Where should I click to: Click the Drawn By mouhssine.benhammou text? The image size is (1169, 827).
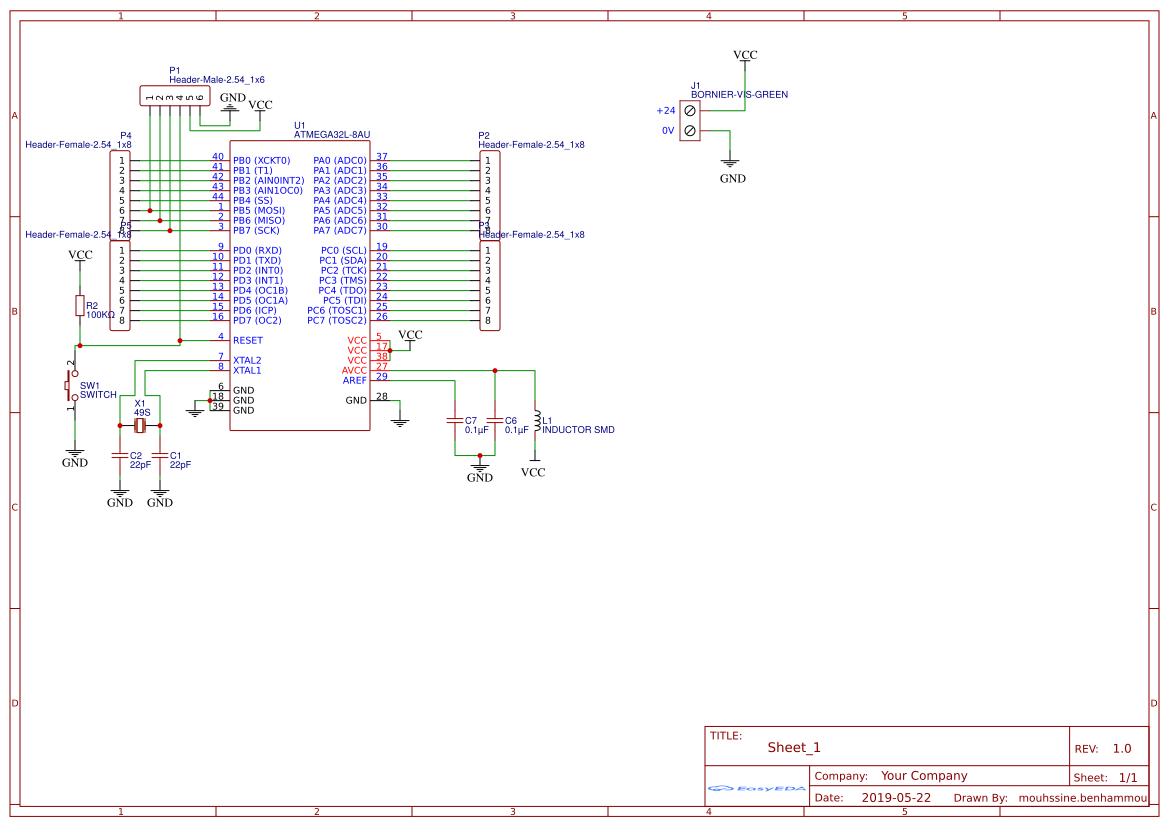click(1081, 797)
